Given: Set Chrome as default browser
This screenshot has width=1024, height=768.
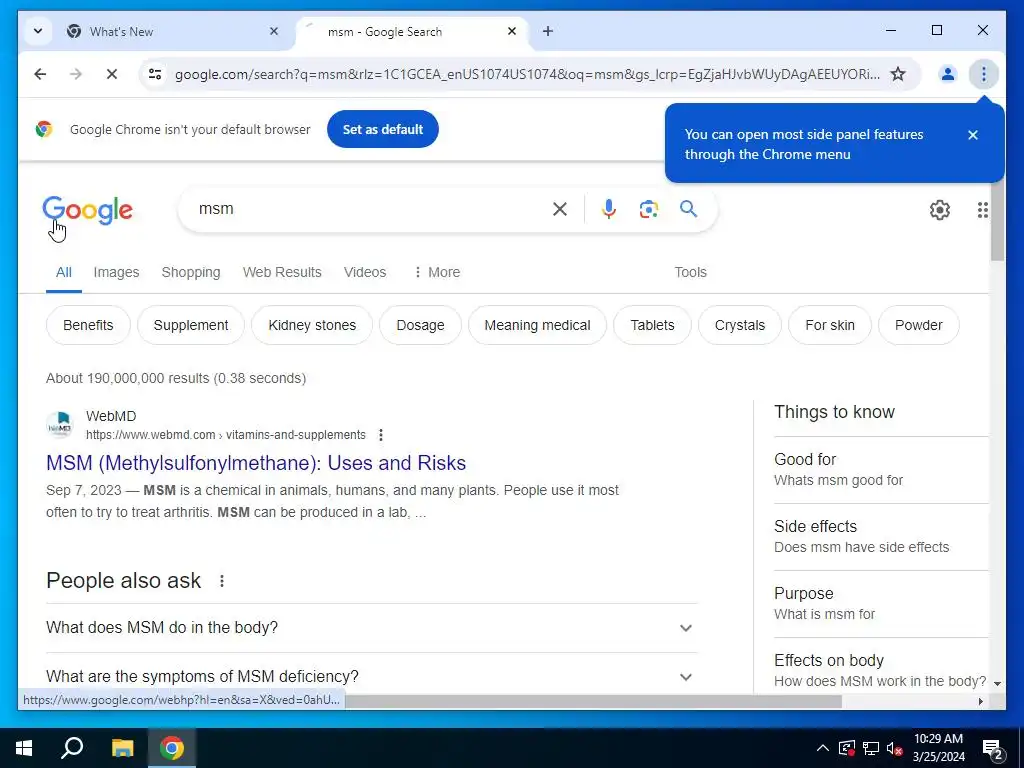Looking at the screenshot, I should tap(383, 129).
